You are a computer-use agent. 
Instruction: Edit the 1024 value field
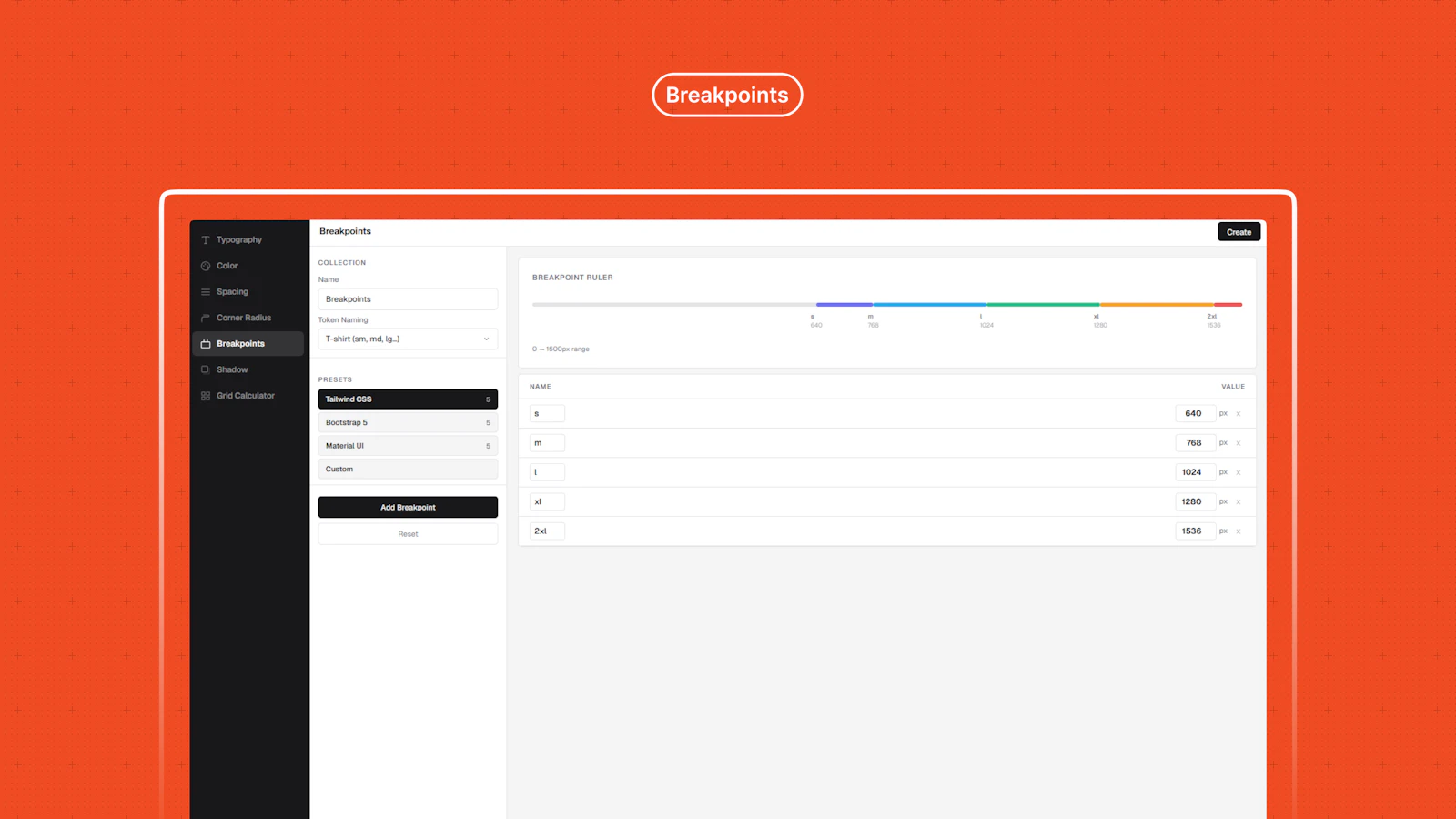1195,472
